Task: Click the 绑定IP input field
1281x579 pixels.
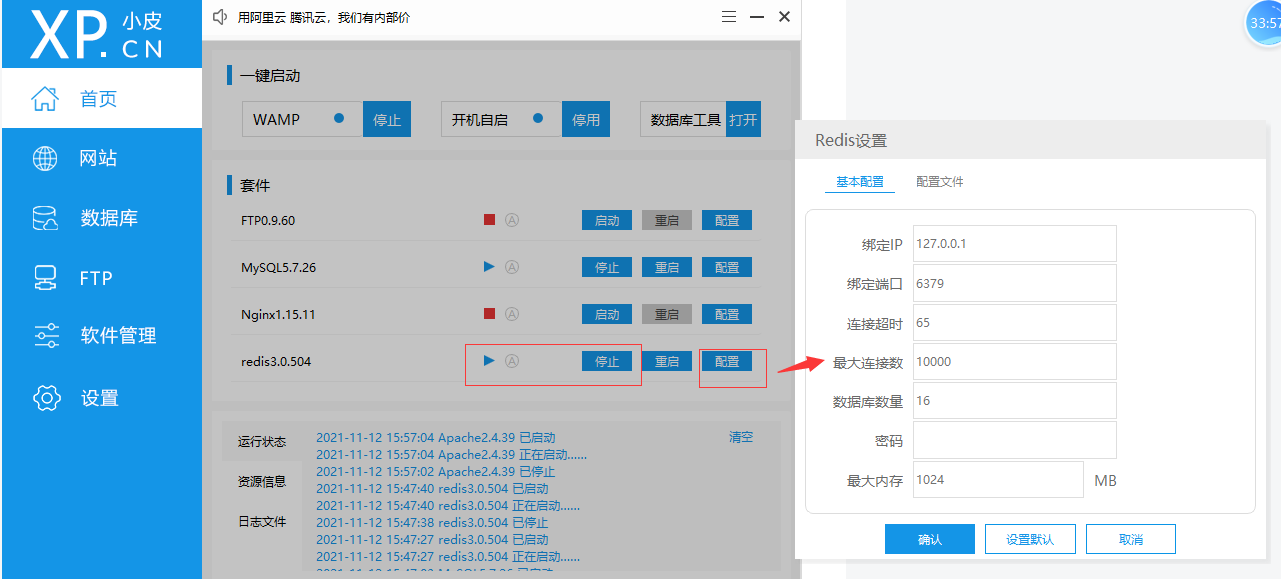Action: pos(1014,244)
